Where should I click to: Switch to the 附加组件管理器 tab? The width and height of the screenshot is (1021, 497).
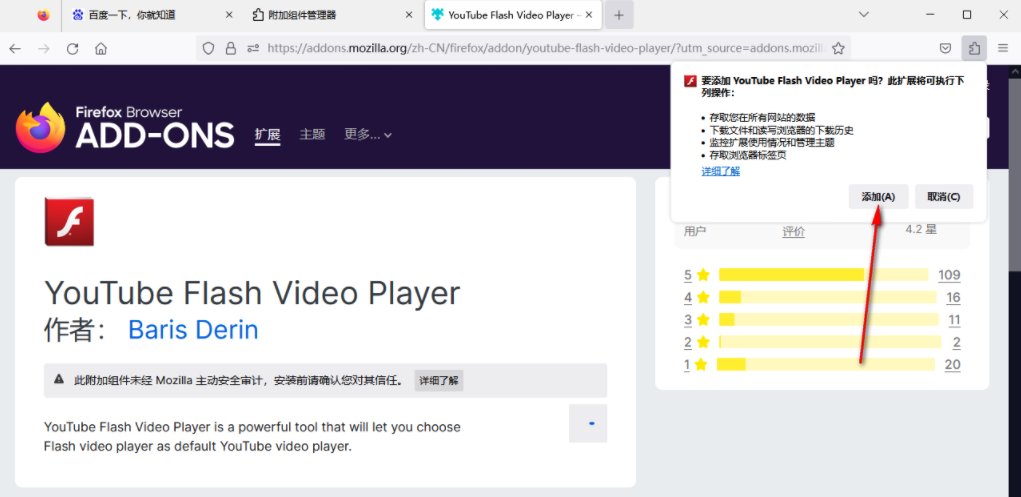coord(333,15)
